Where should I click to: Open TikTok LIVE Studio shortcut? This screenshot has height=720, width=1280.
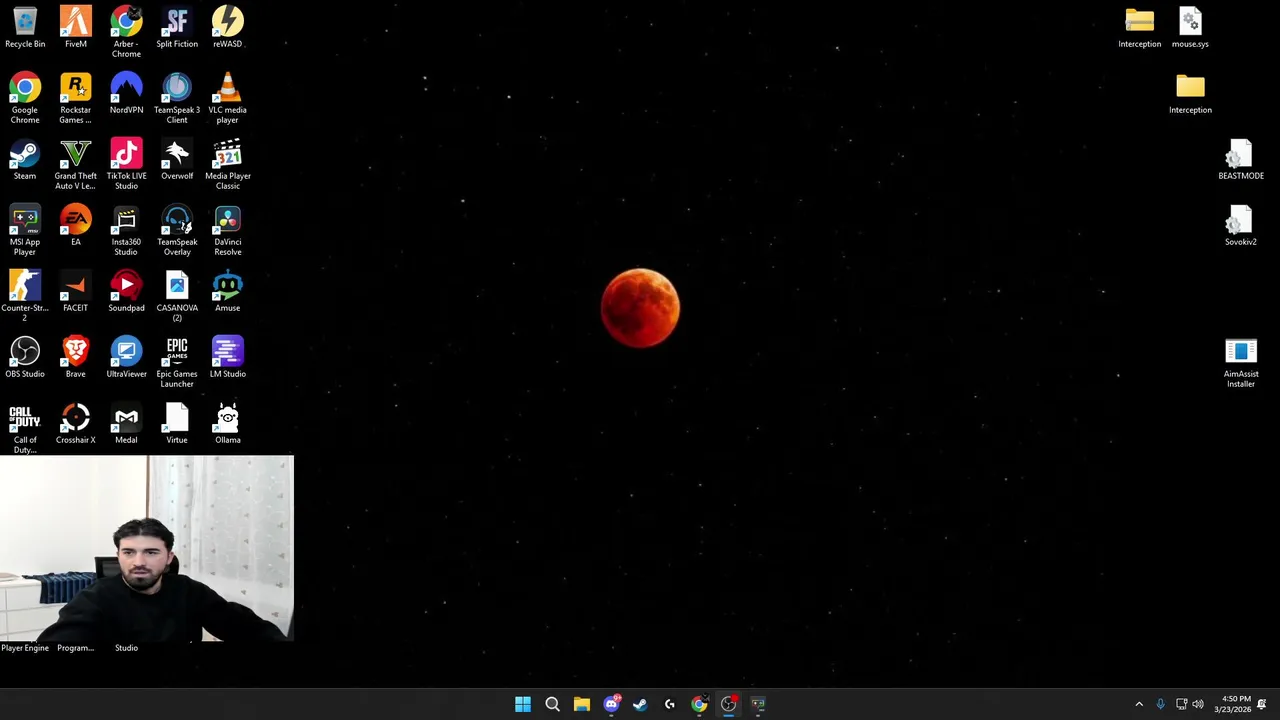(126, 164)
